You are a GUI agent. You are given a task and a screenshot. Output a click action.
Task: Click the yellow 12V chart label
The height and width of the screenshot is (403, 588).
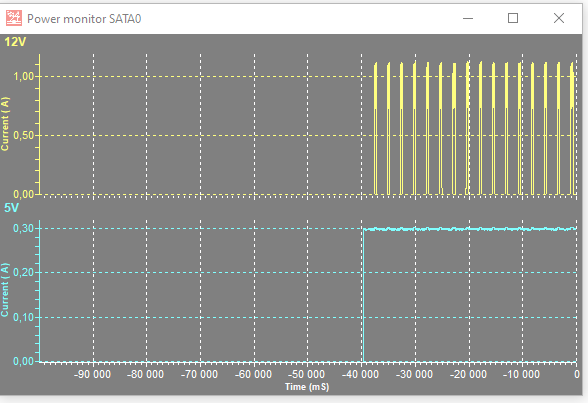tap(15, 42)
